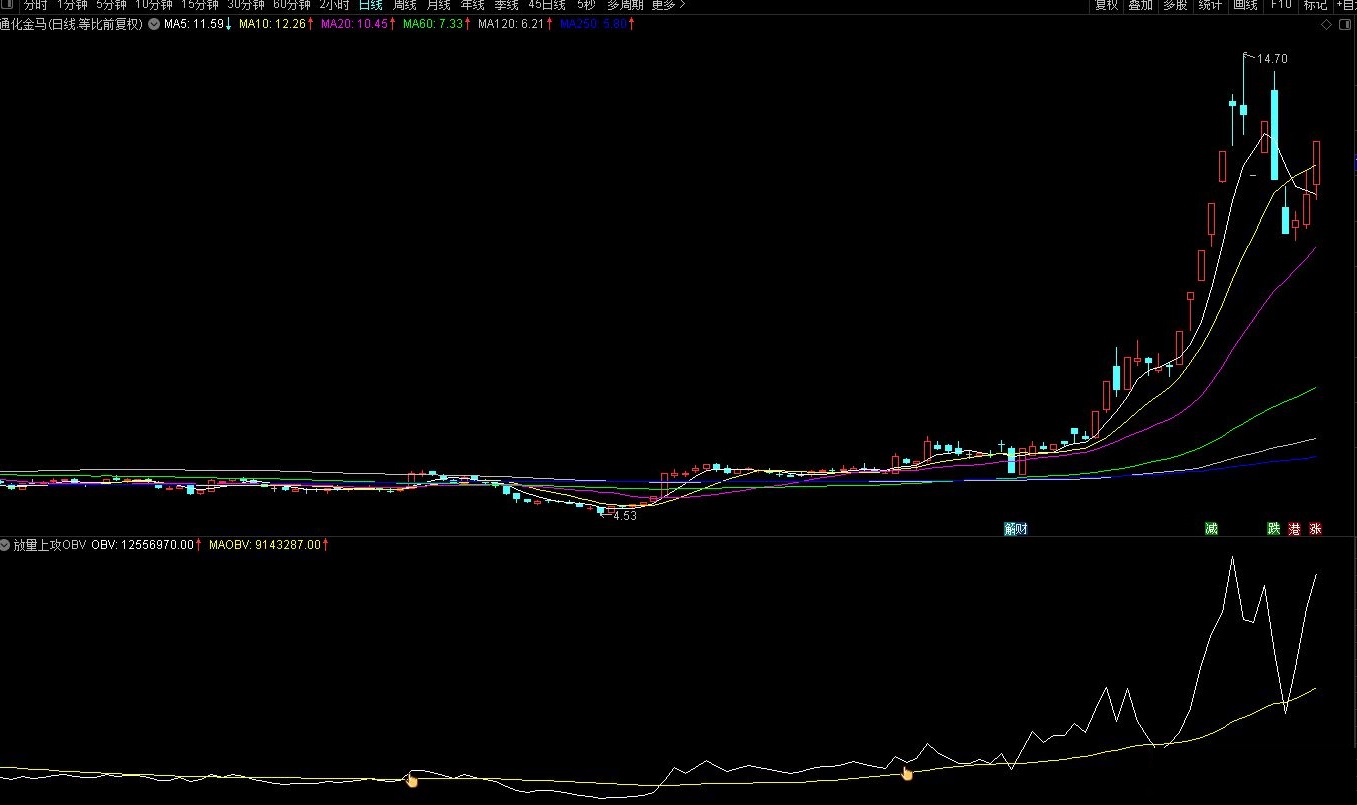This screenshot has height=805, width=1357.
Task: Open F10 company information
Action: click(1280, 5)
